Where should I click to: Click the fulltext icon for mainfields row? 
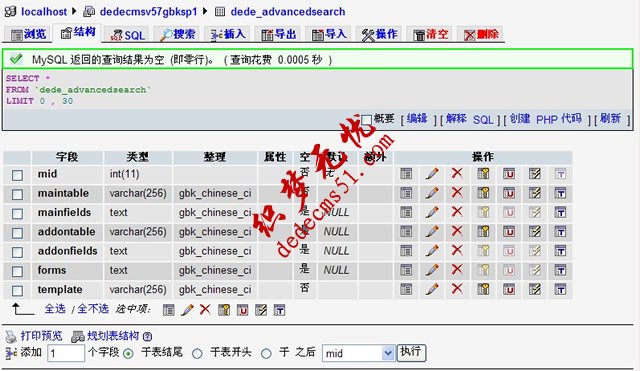click(x=560, y=212)
